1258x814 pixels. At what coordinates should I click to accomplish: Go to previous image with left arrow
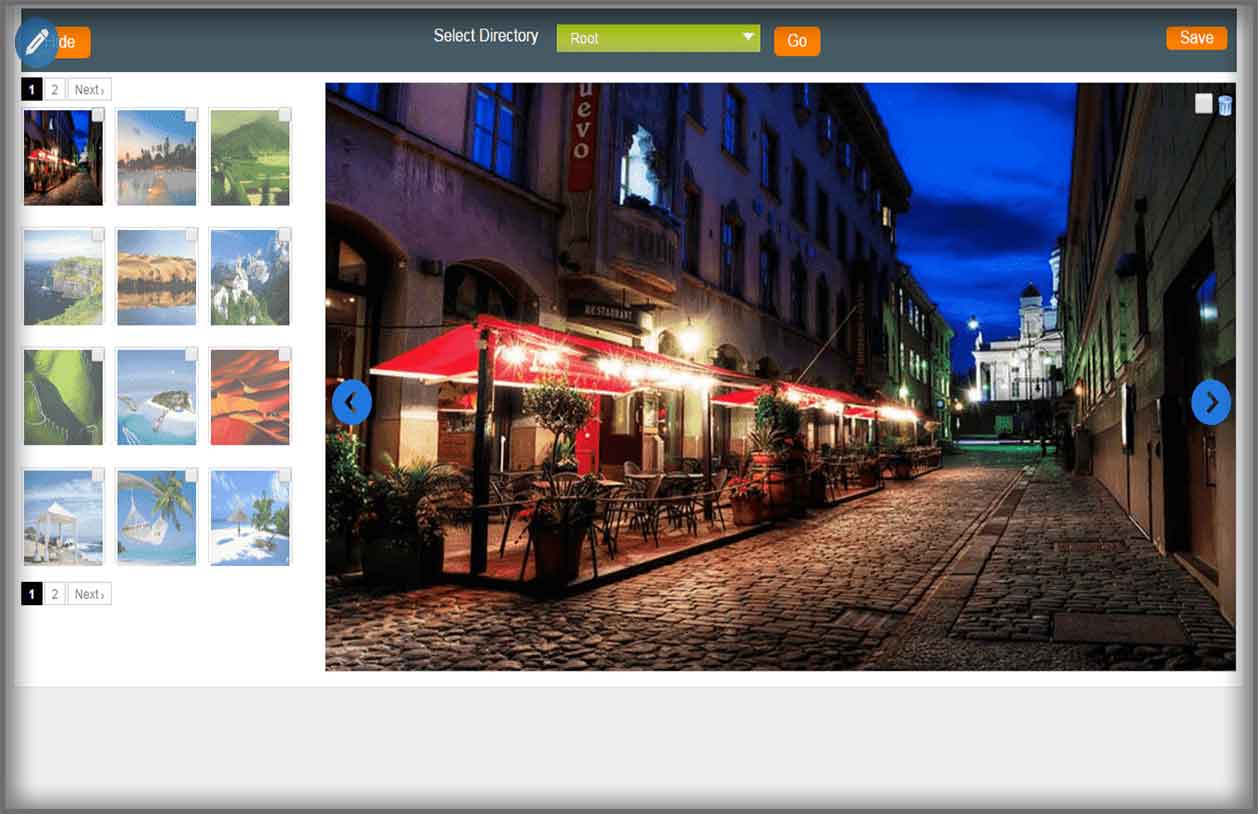[x=351, y=402]
